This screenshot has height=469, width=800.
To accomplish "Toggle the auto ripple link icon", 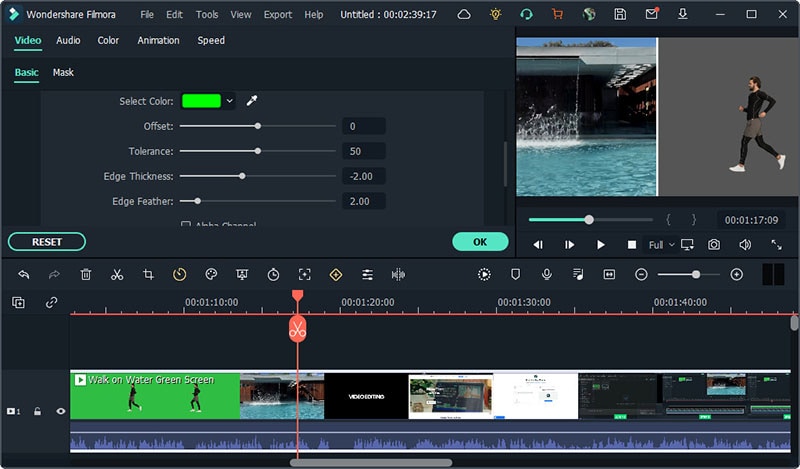I will [51, 302].
